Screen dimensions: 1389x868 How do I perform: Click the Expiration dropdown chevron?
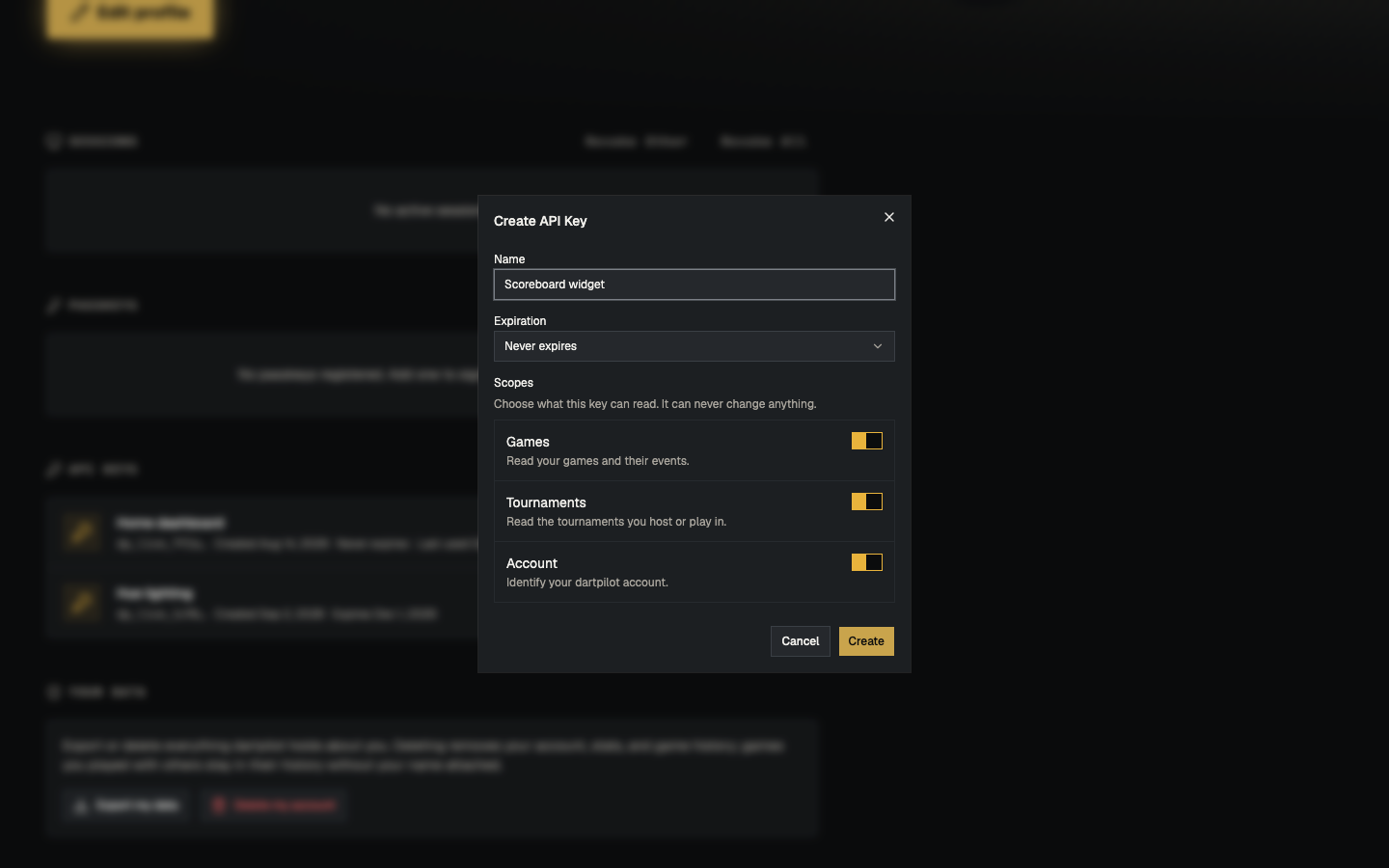(878, 346)
